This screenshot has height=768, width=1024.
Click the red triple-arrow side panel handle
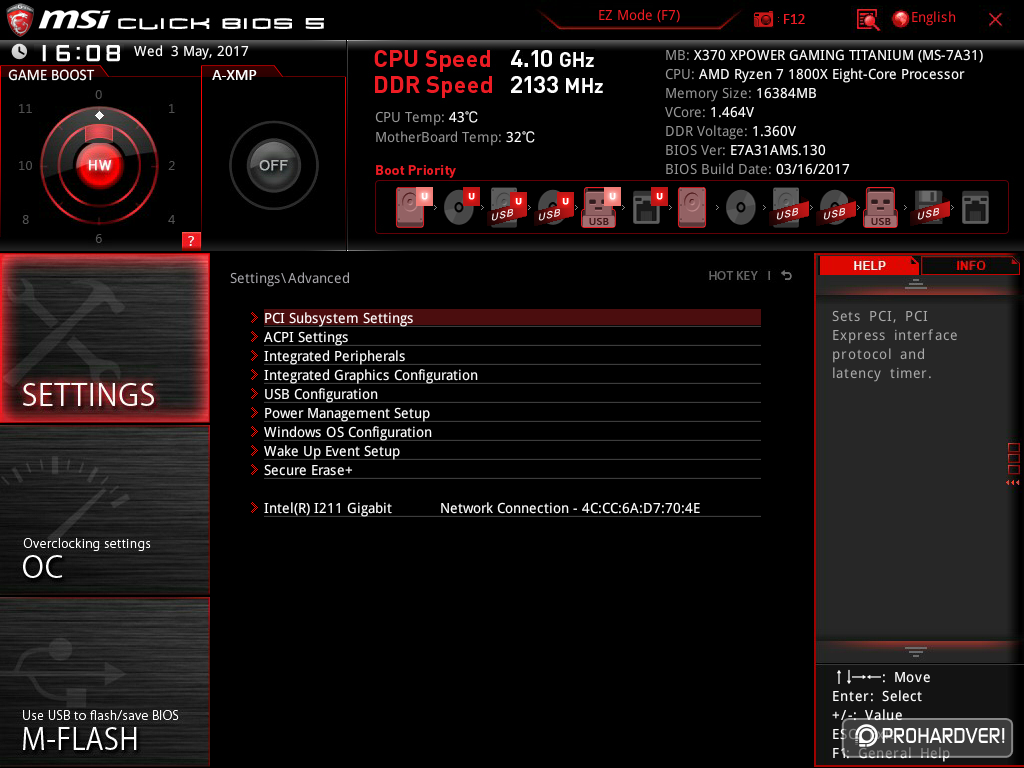(1013, 483)
